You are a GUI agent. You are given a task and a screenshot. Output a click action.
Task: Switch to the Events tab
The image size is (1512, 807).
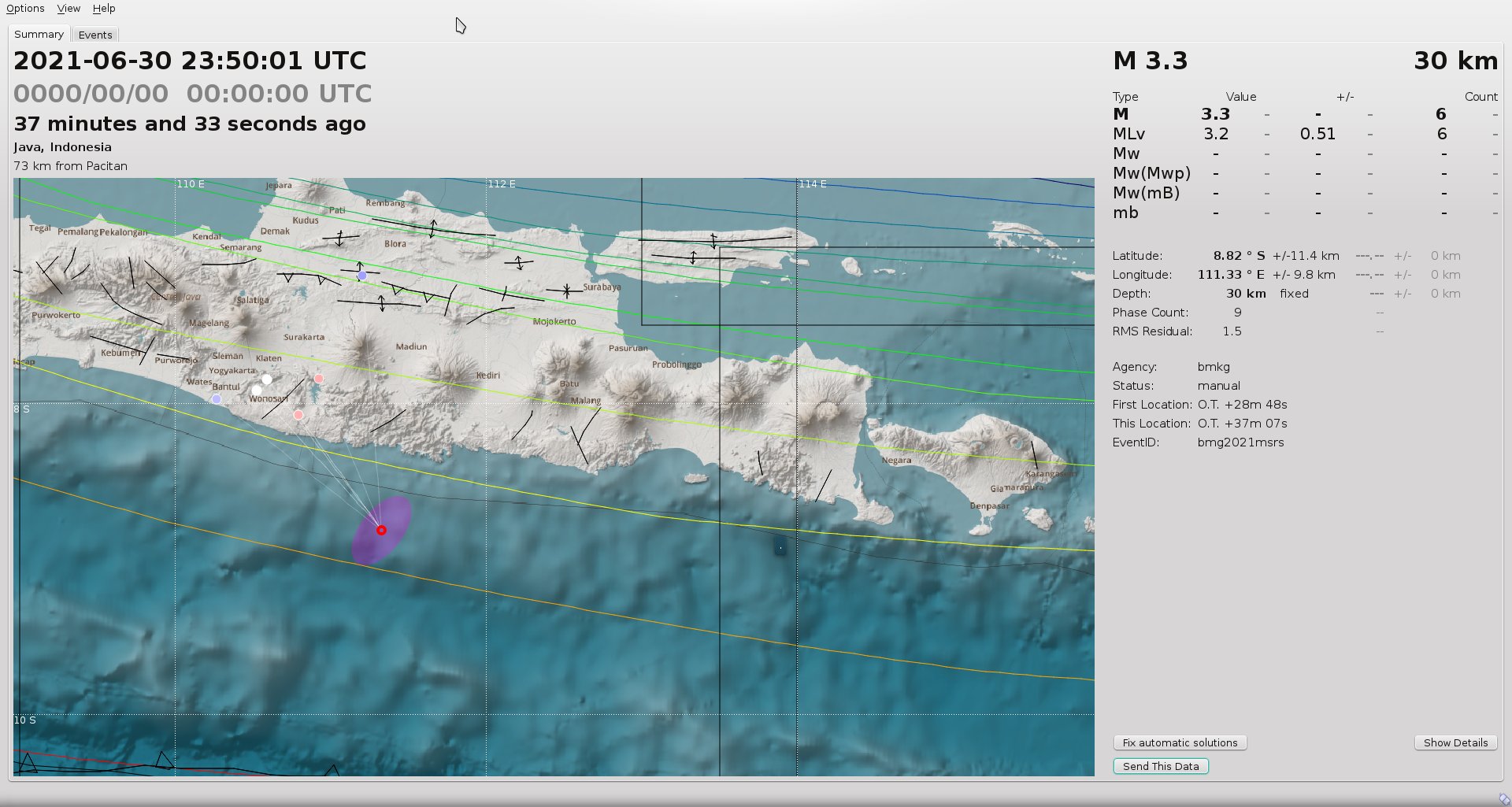[95, 35]
